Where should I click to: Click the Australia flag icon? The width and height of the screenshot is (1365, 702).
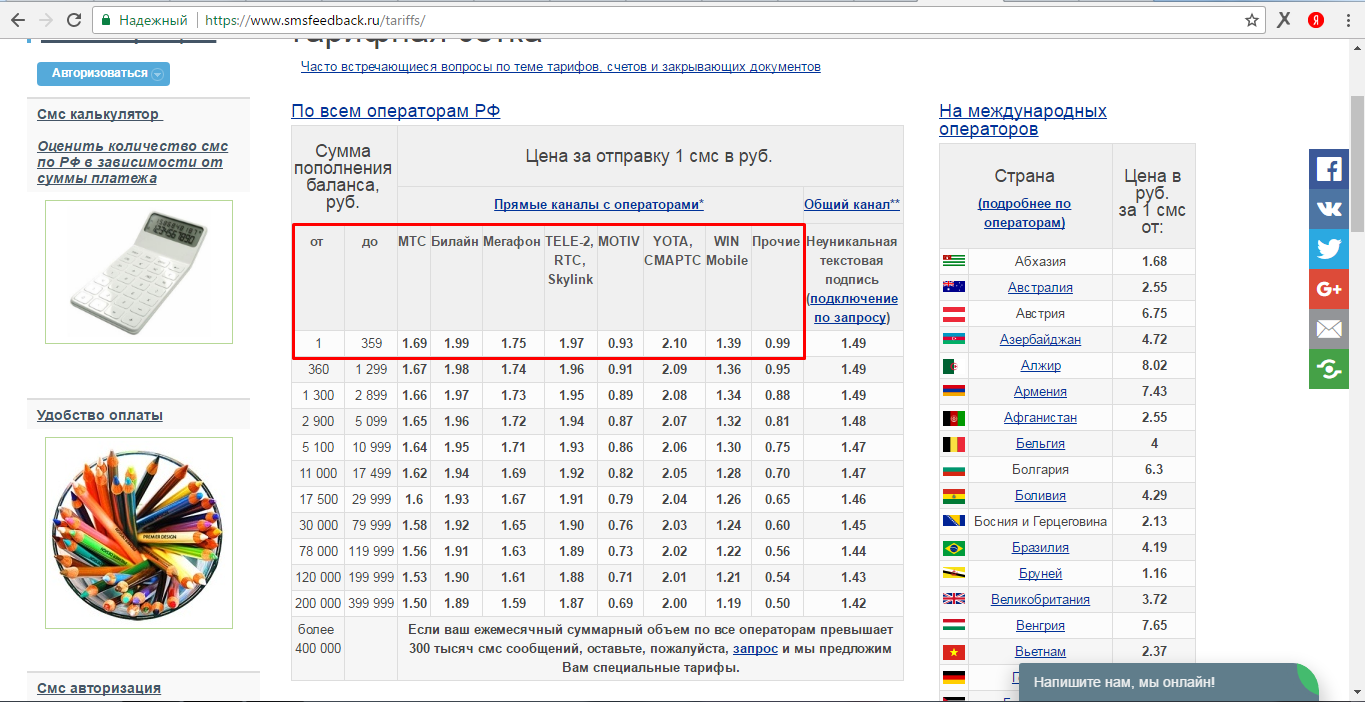point(953,287)
